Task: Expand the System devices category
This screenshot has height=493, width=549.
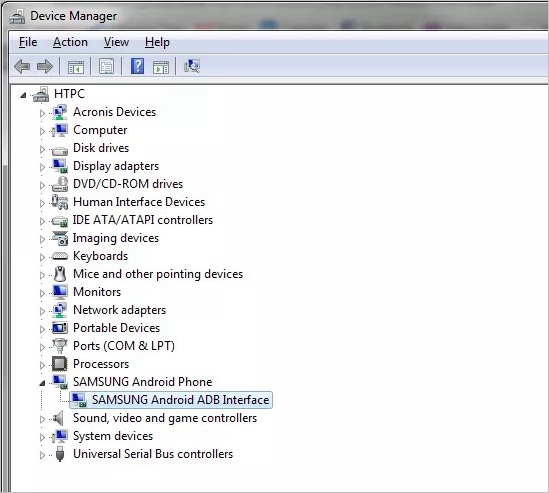Action: [x=42, y=437]
